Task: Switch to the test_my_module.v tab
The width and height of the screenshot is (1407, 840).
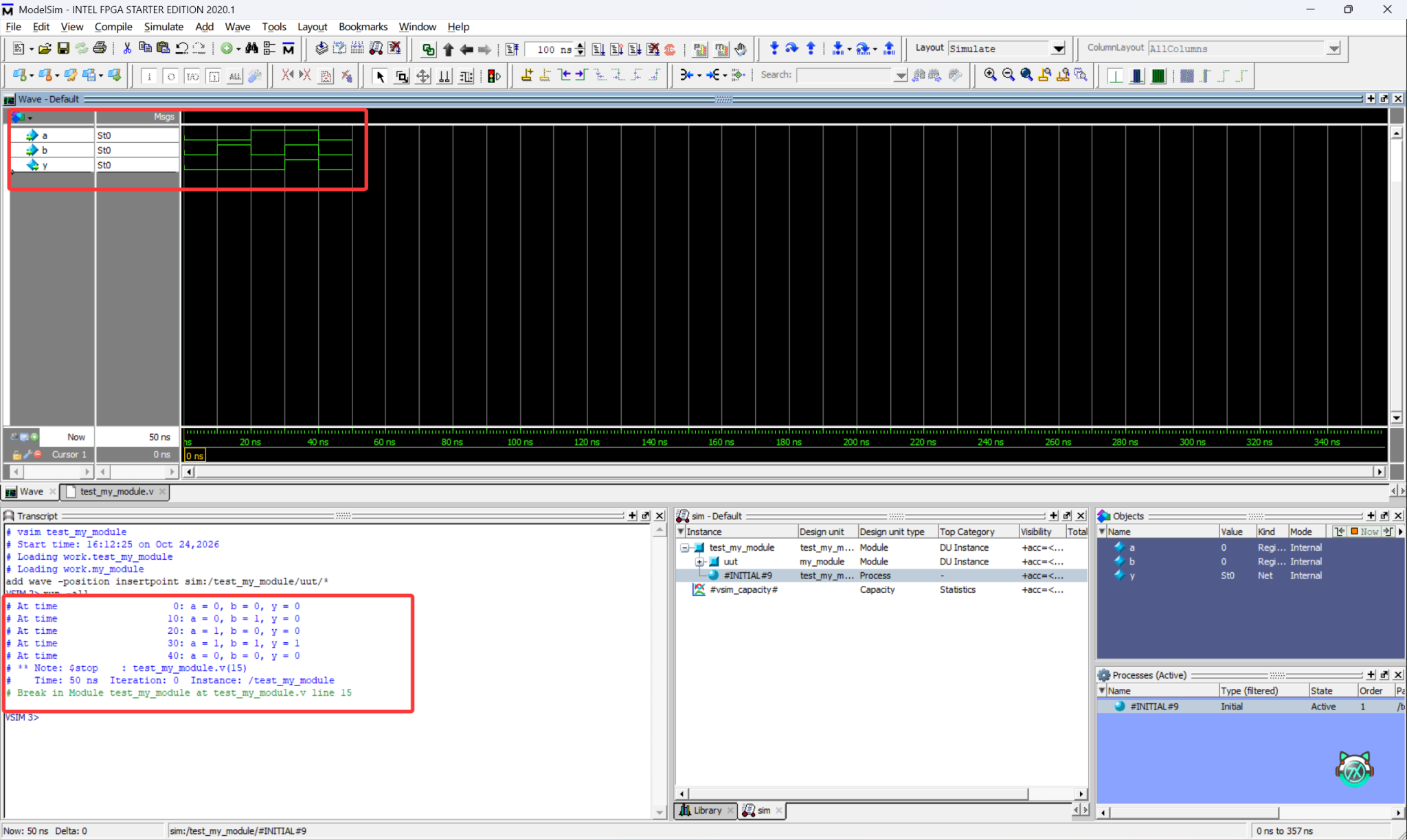Action: pyautogui.click(x=116, y=492)
